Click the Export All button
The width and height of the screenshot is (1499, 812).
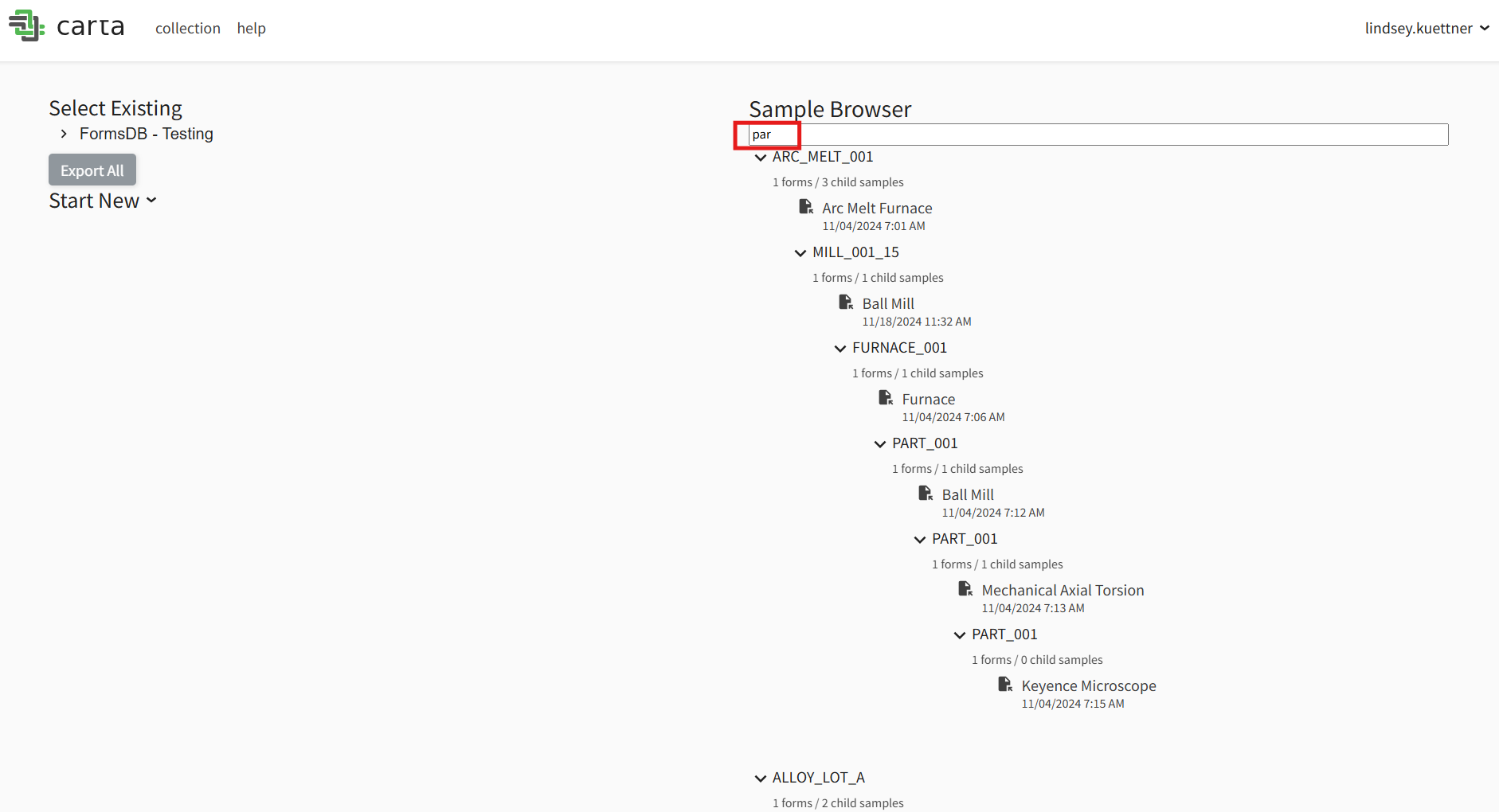tap(92, 170)
